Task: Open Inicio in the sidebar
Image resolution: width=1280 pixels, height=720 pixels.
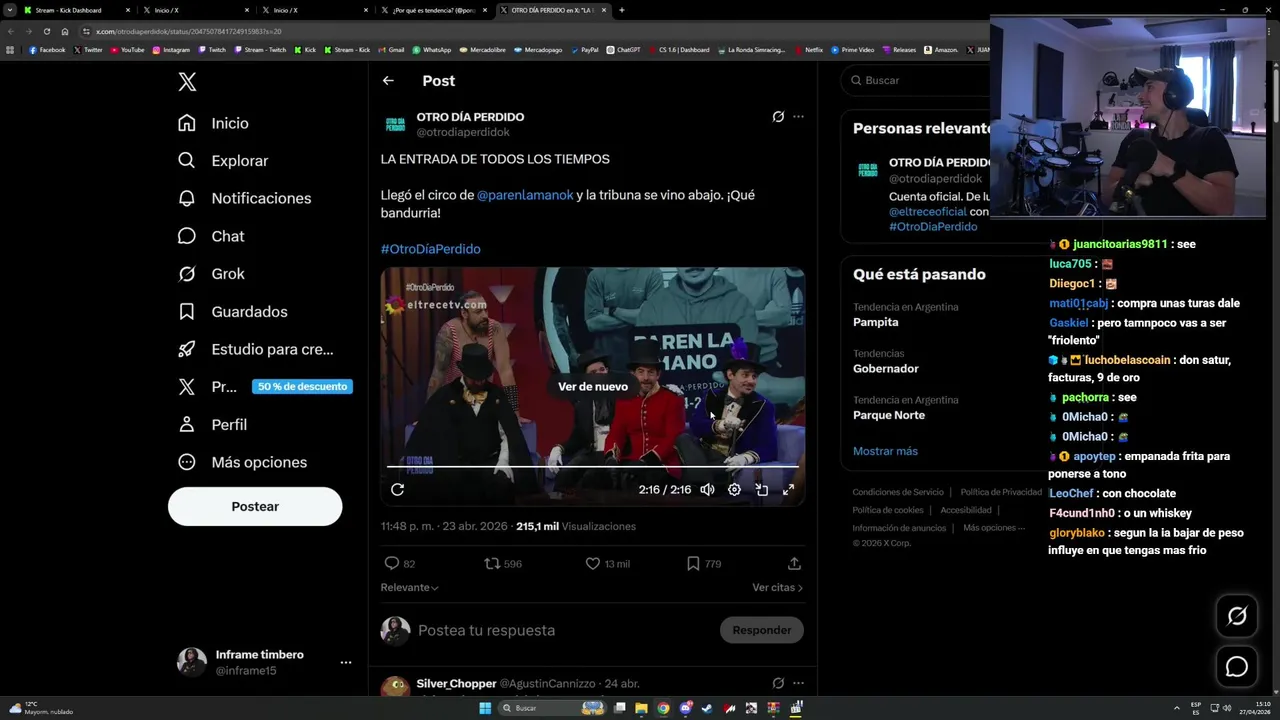Action: pyautogui.click(x=213, y=123)
